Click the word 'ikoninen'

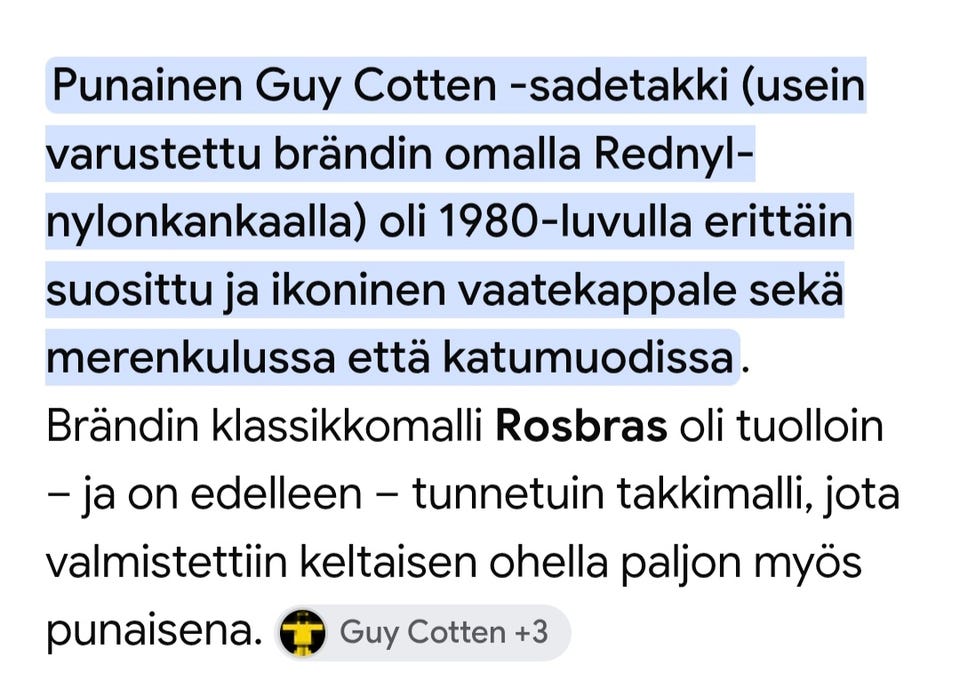click(358, 290)
